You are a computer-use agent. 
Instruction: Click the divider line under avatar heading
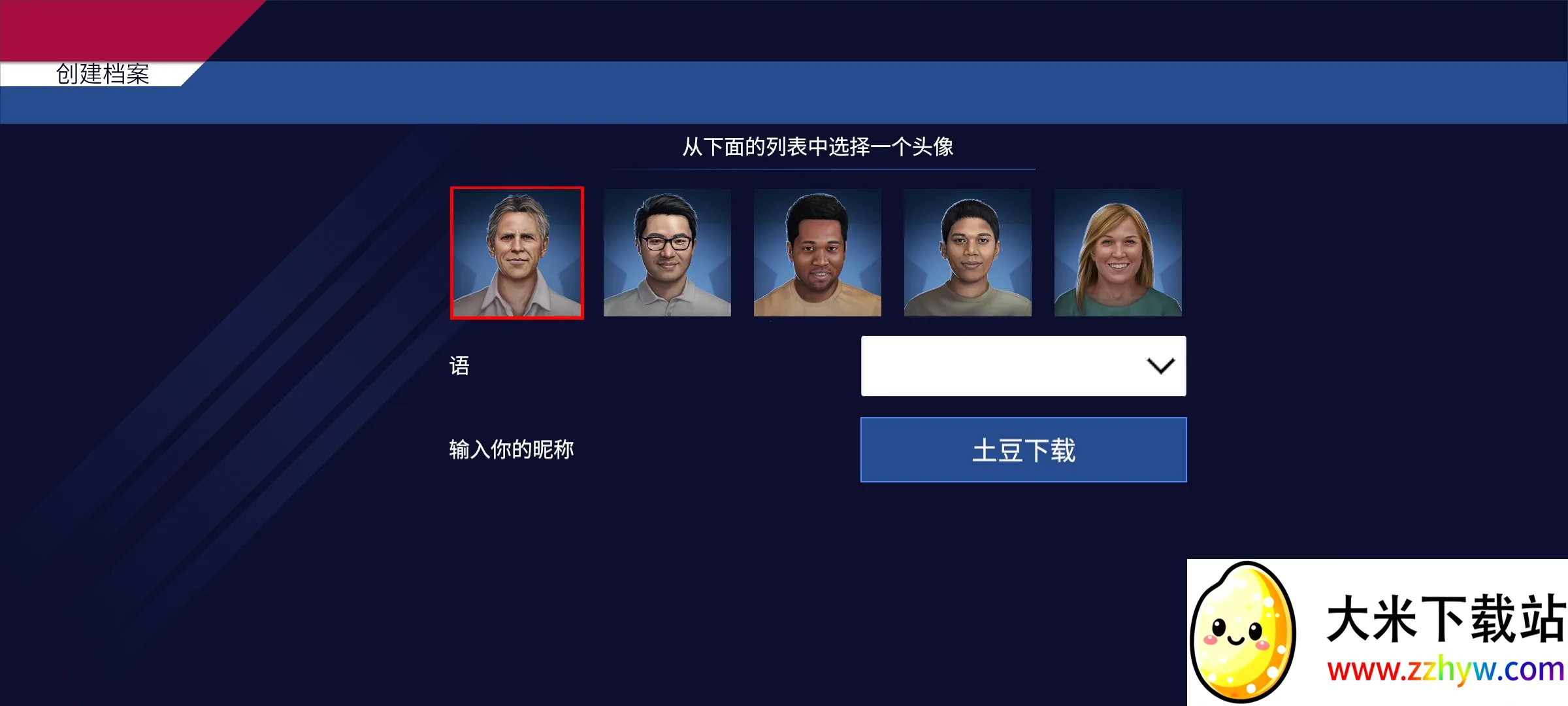pos(820,169)
